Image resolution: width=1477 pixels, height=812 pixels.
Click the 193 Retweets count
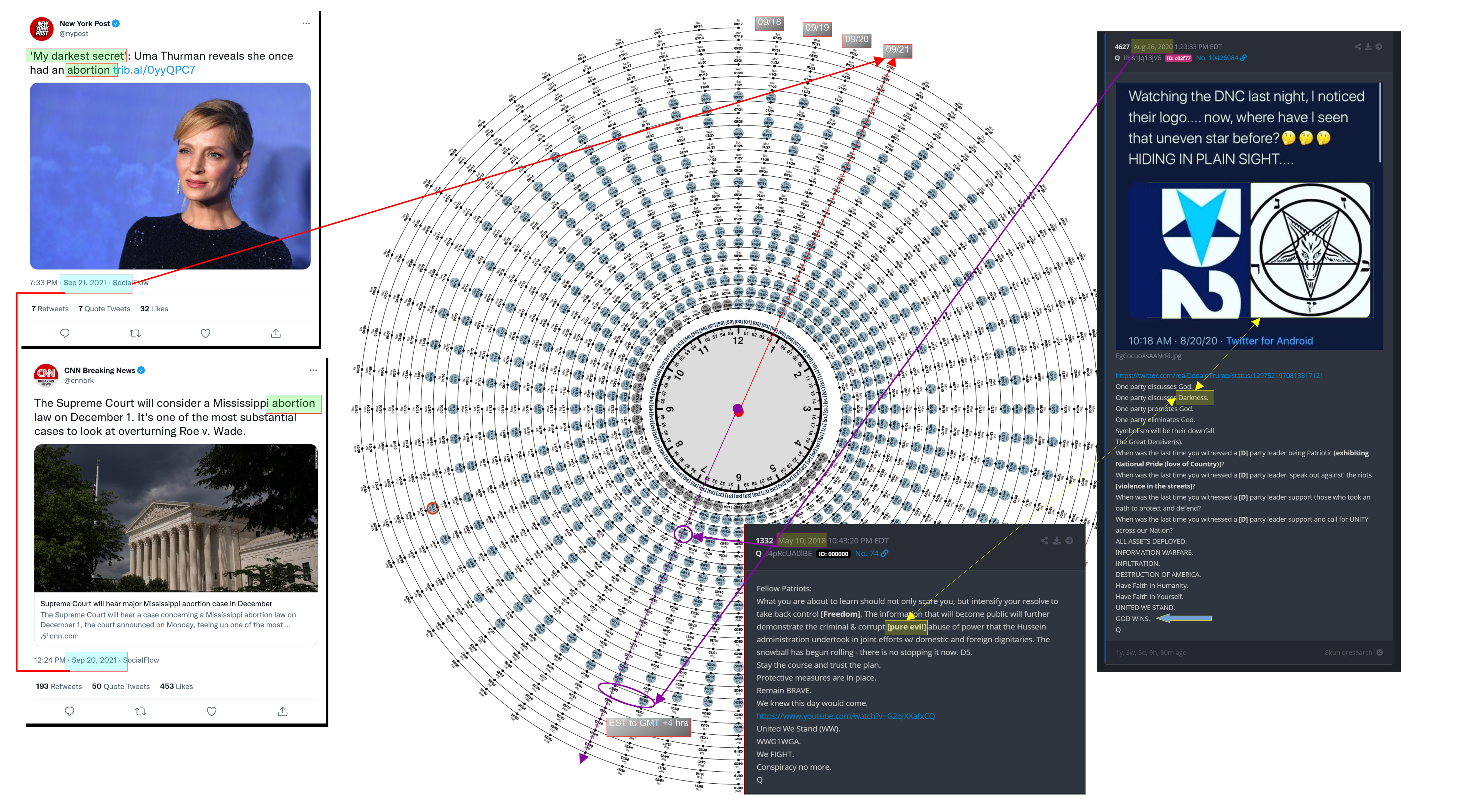click(58, 687)
